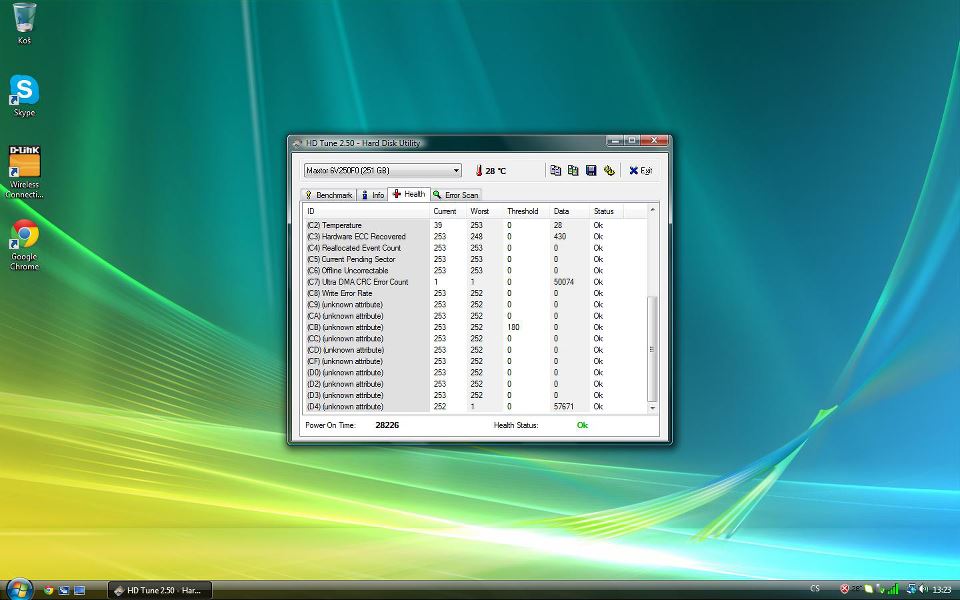Open HD Tune options icon
This screenshot has height=600, width=960.
click(609, 170)
